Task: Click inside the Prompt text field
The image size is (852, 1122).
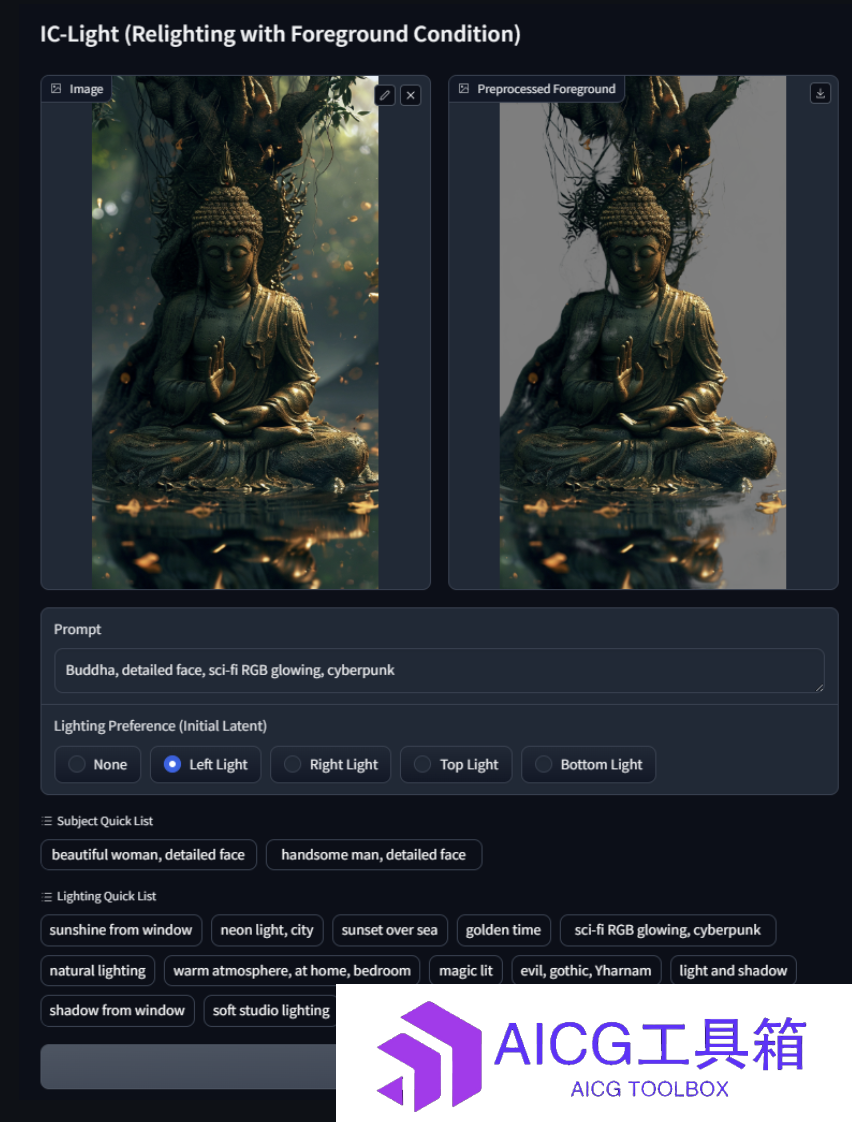Action: coord(439,670)
